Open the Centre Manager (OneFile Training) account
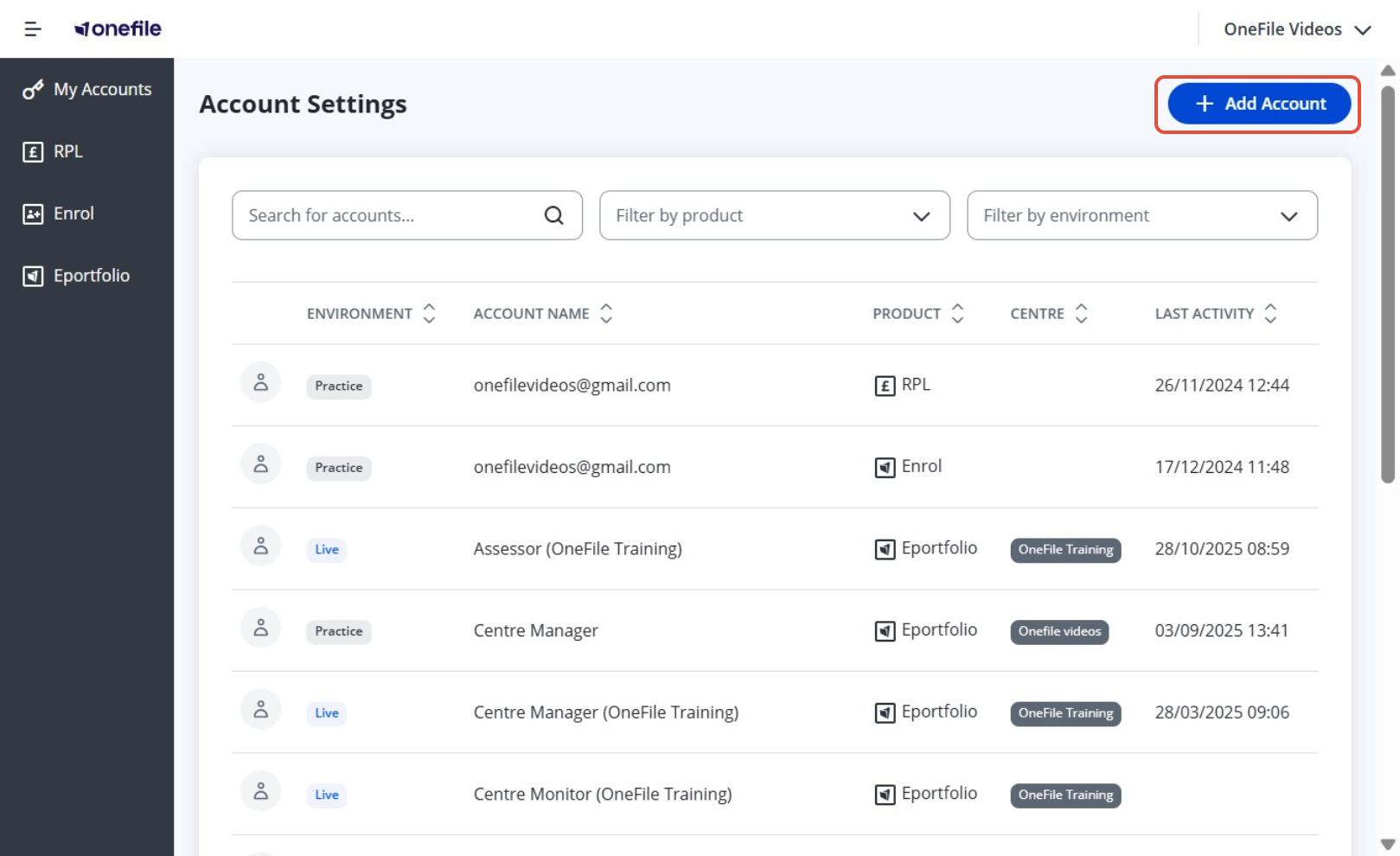The image size is (1400, 856). (x=605, y=712)
